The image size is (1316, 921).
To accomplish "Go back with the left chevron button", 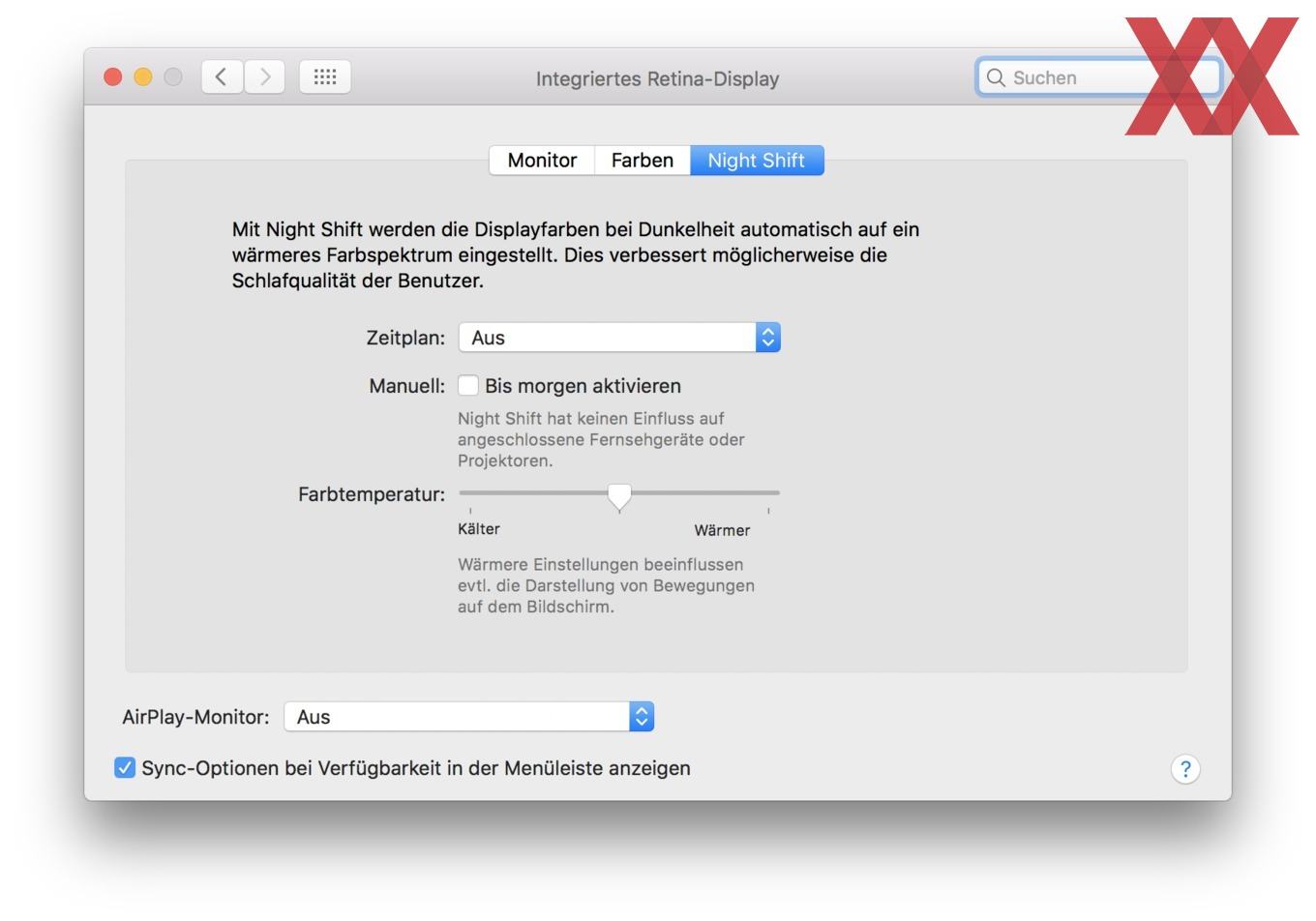I will 222,77.
